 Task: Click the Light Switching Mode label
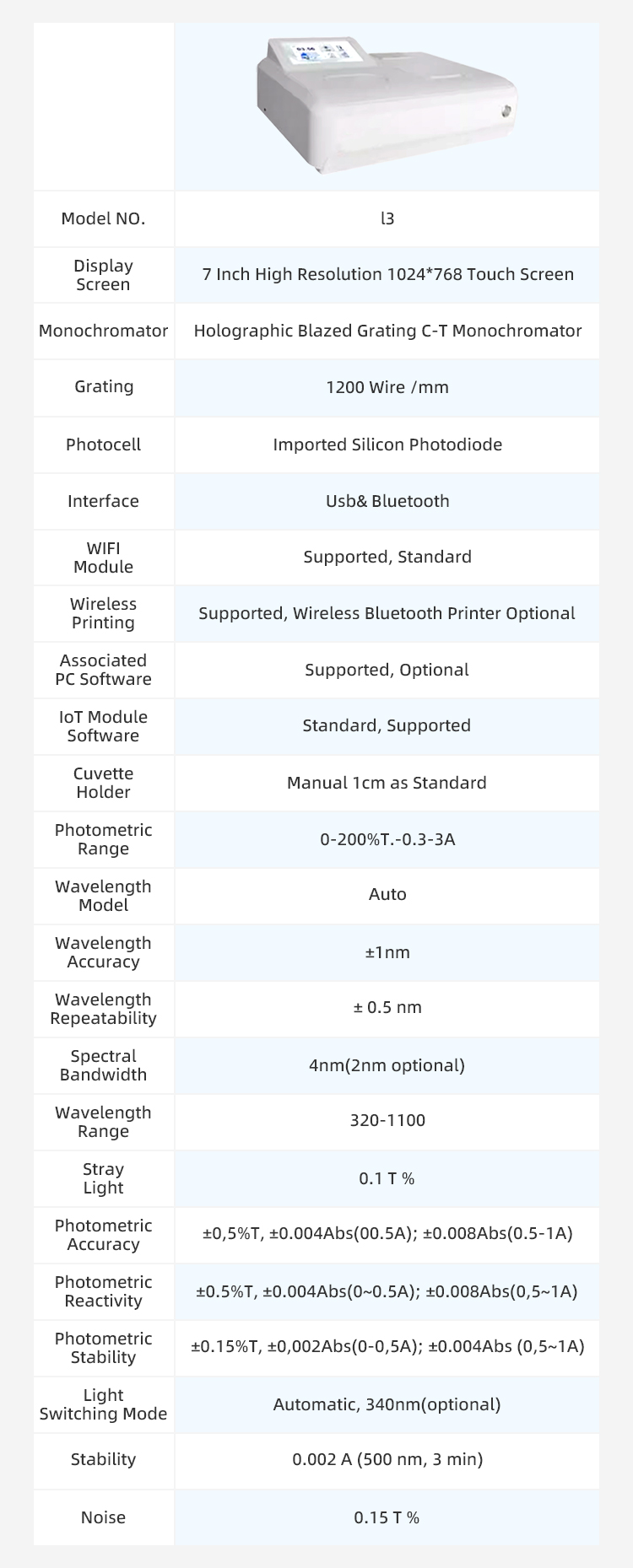(x=103, y=1404)
